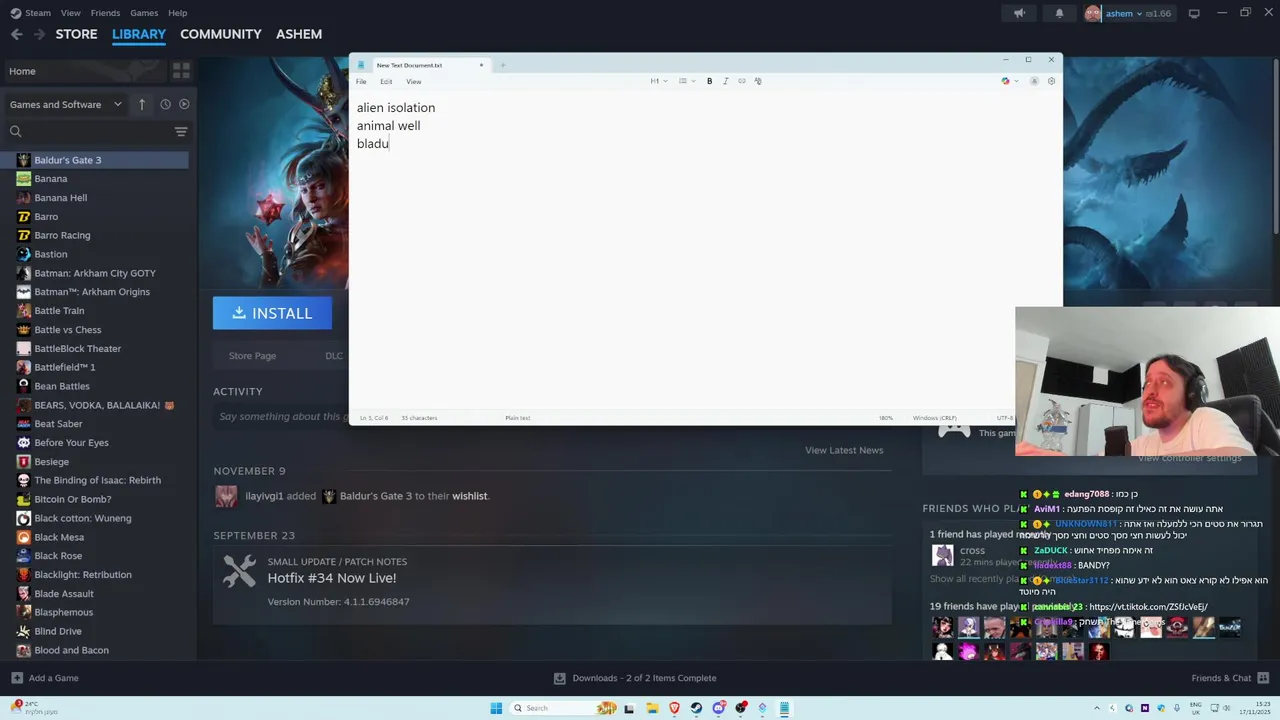Open Windows Start menu

pos(496,708)
